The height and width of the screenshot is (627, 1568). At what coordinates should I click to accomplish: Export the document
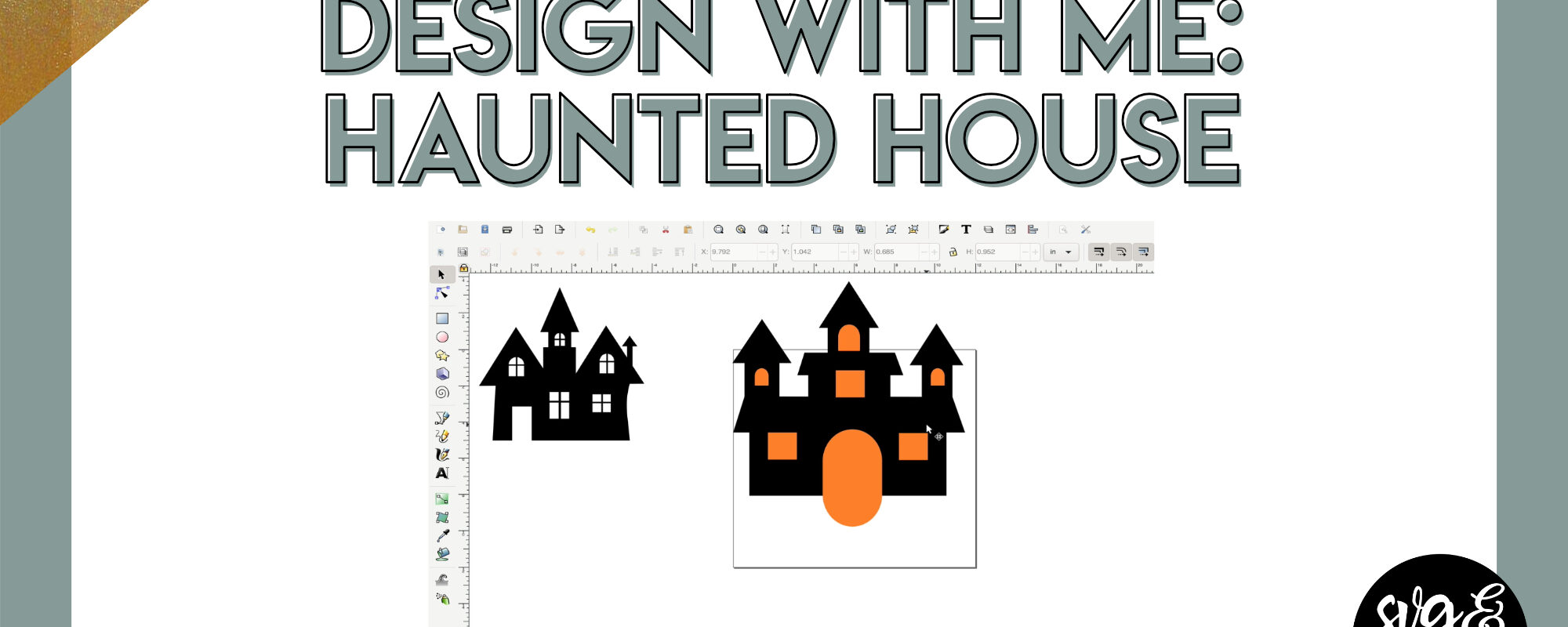click(x=560, y=230)
